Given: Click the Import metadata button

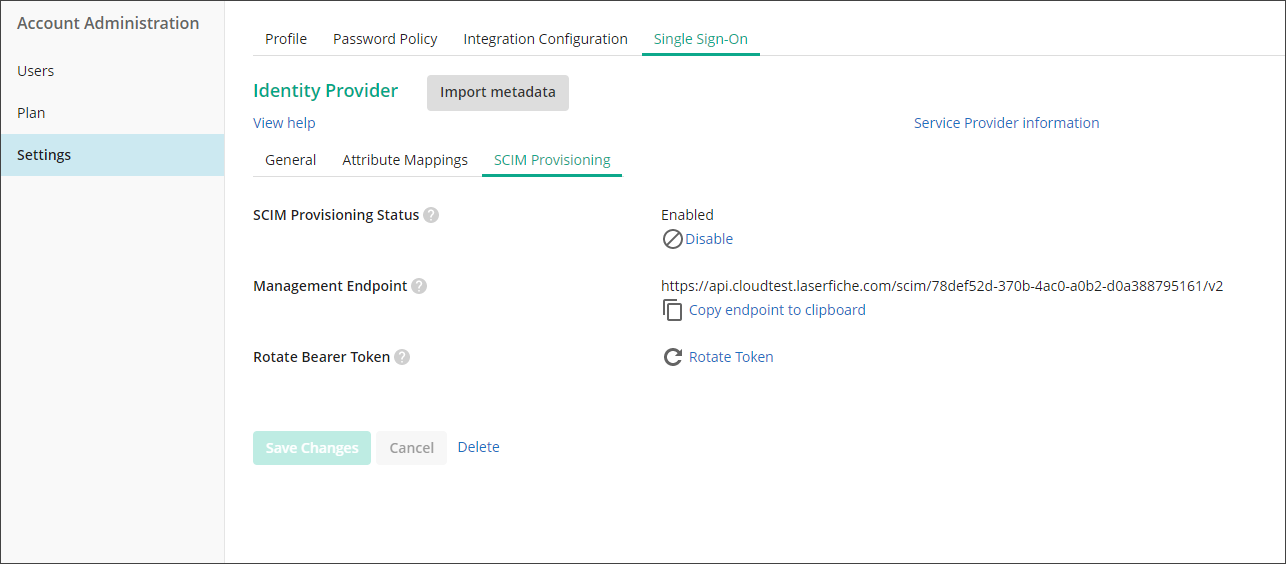Looking at the screenshot, I should pyautogui.click(x=498, y=92).
